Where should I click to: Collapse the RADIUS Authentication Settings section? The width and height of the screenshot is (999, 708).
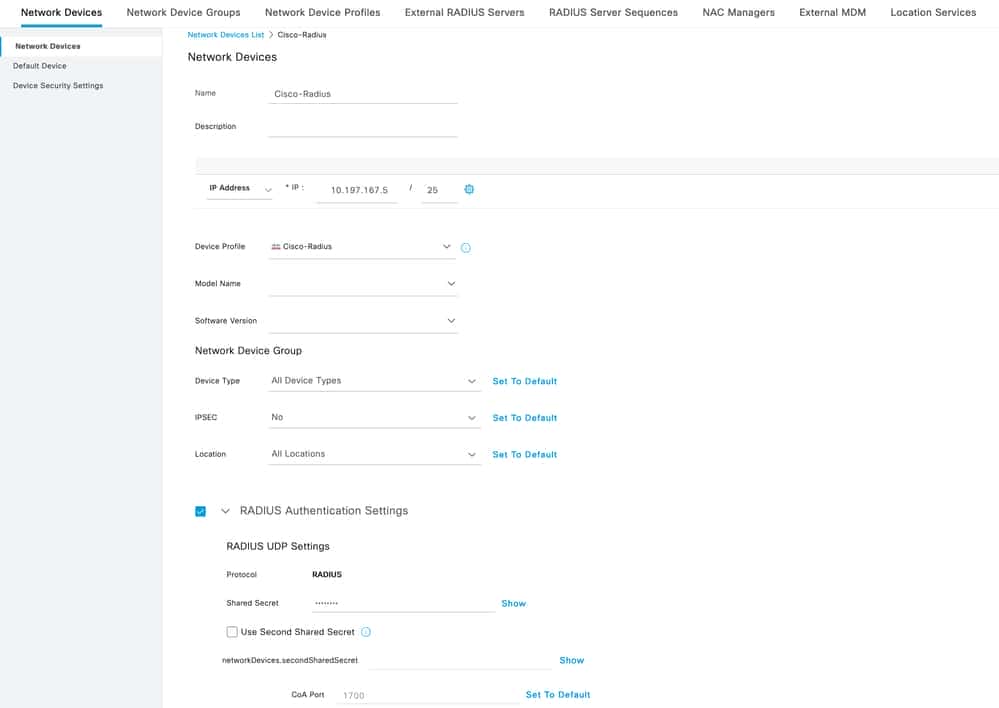[225, 511]
